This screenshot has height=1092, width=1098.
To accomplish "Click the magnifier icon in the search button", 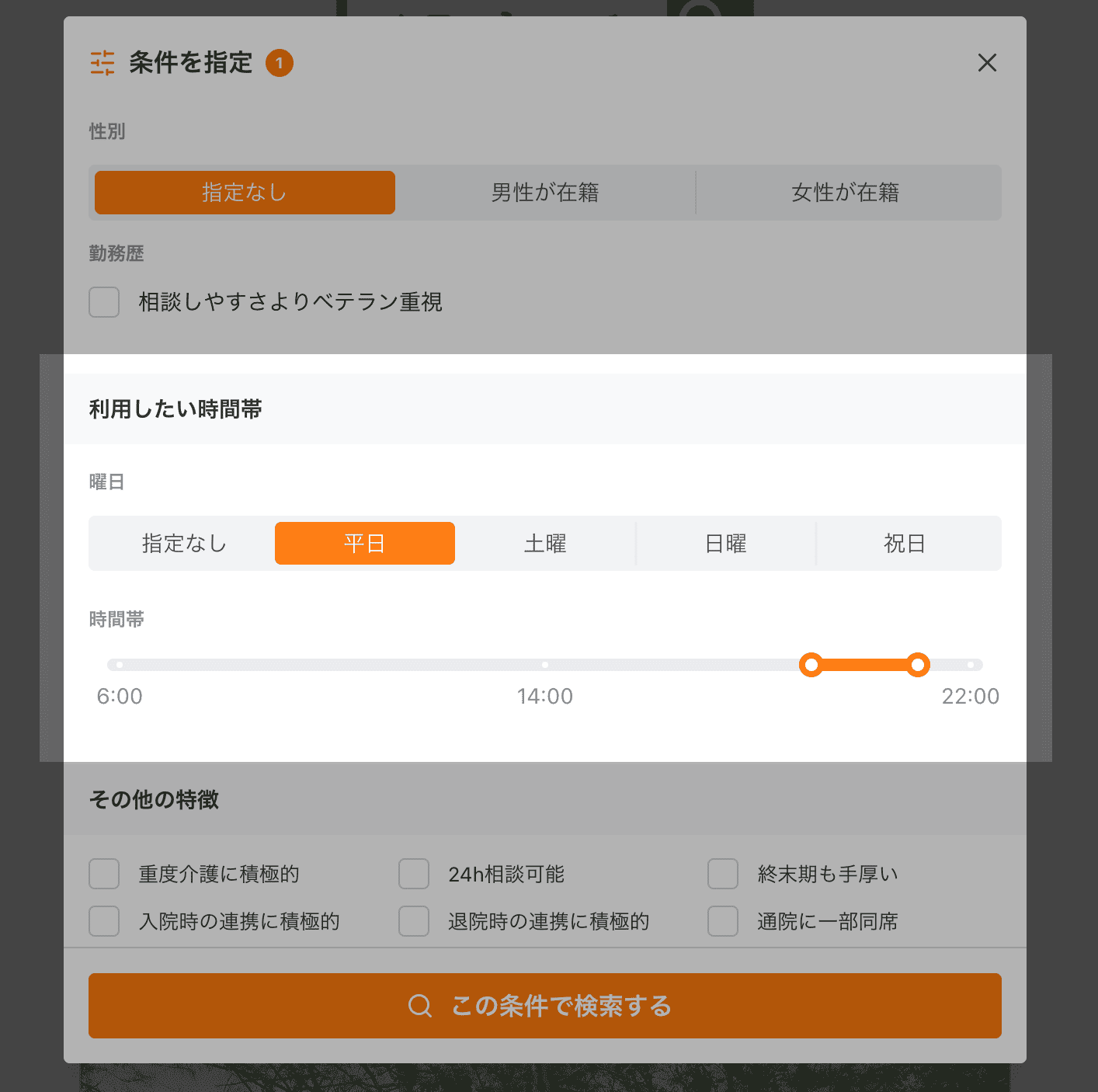I will (420, 1006).
